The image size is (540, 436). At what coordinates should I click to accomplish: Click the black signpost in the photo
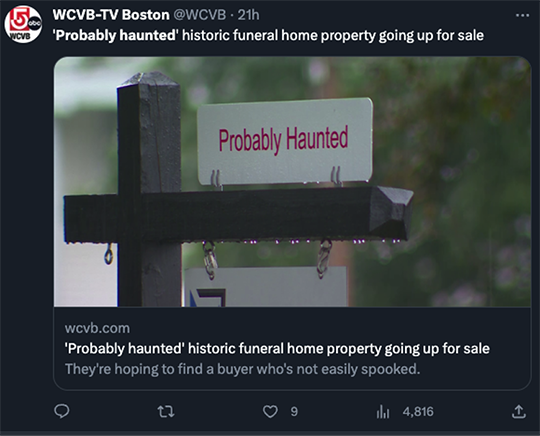149,189
